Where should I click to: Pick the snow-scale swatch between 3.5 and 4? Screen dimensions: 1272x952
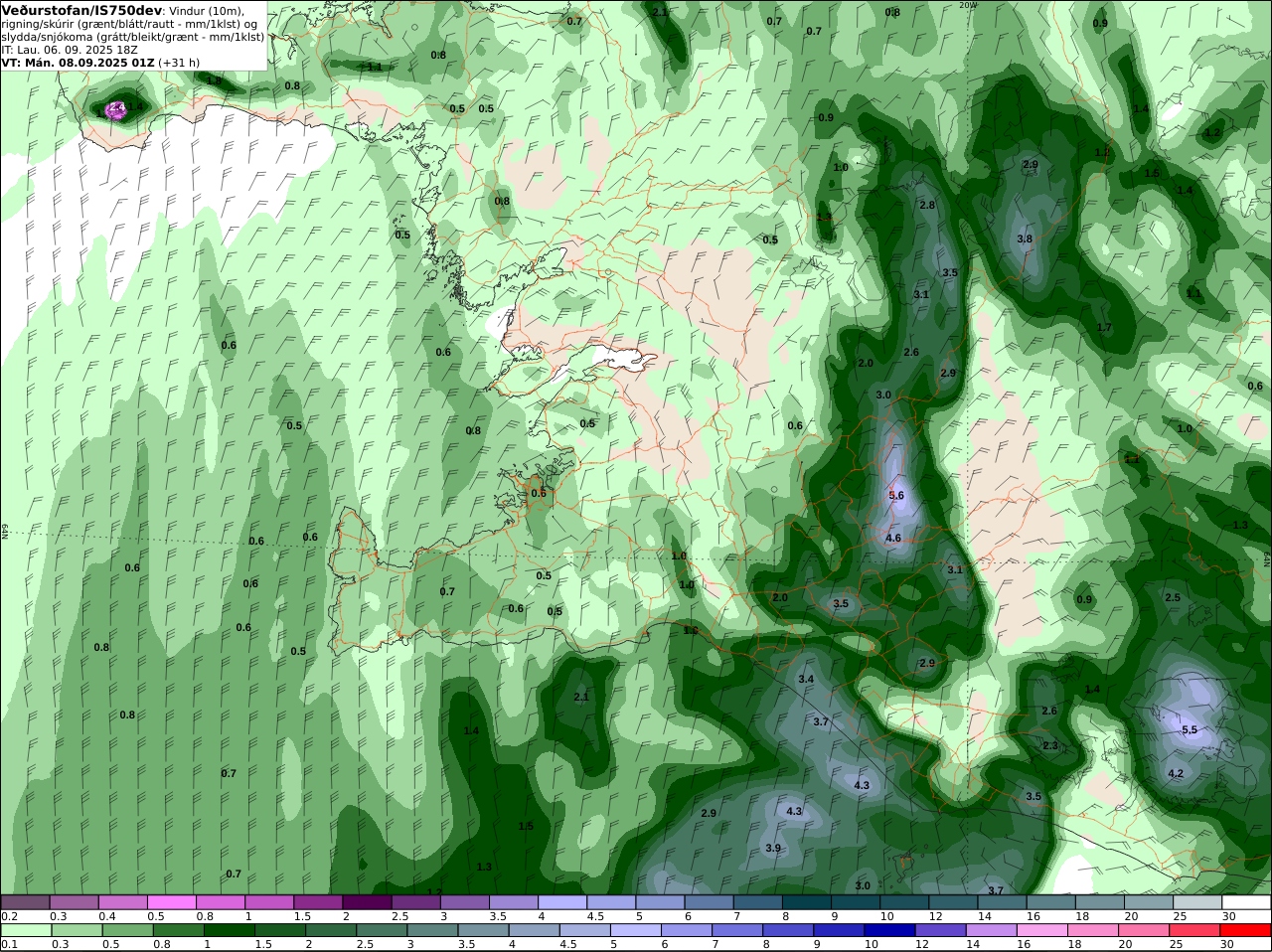click(514, 902)
